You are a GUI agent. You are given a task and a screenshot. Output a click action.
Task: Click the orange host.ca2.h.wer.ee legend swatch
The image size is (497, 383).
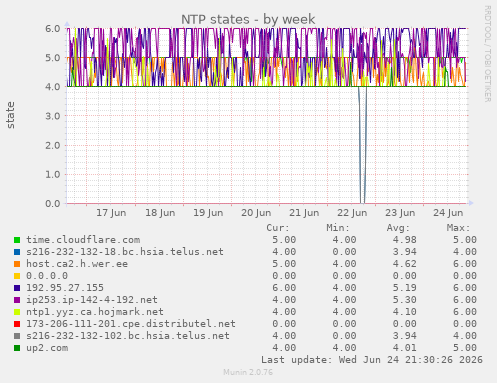[x=17, y=264]
